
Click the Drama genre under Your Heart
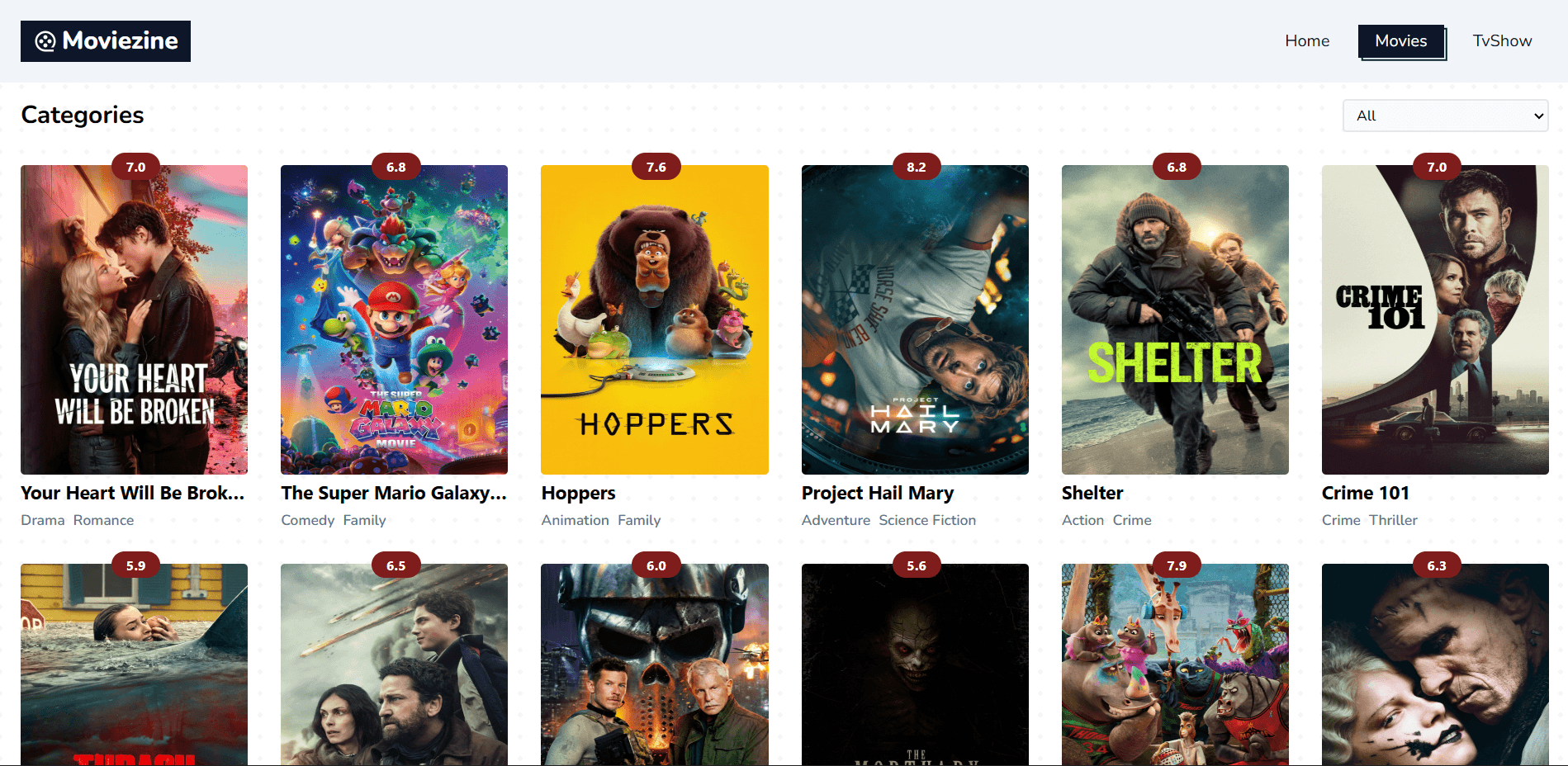click(x=43, y=520)
